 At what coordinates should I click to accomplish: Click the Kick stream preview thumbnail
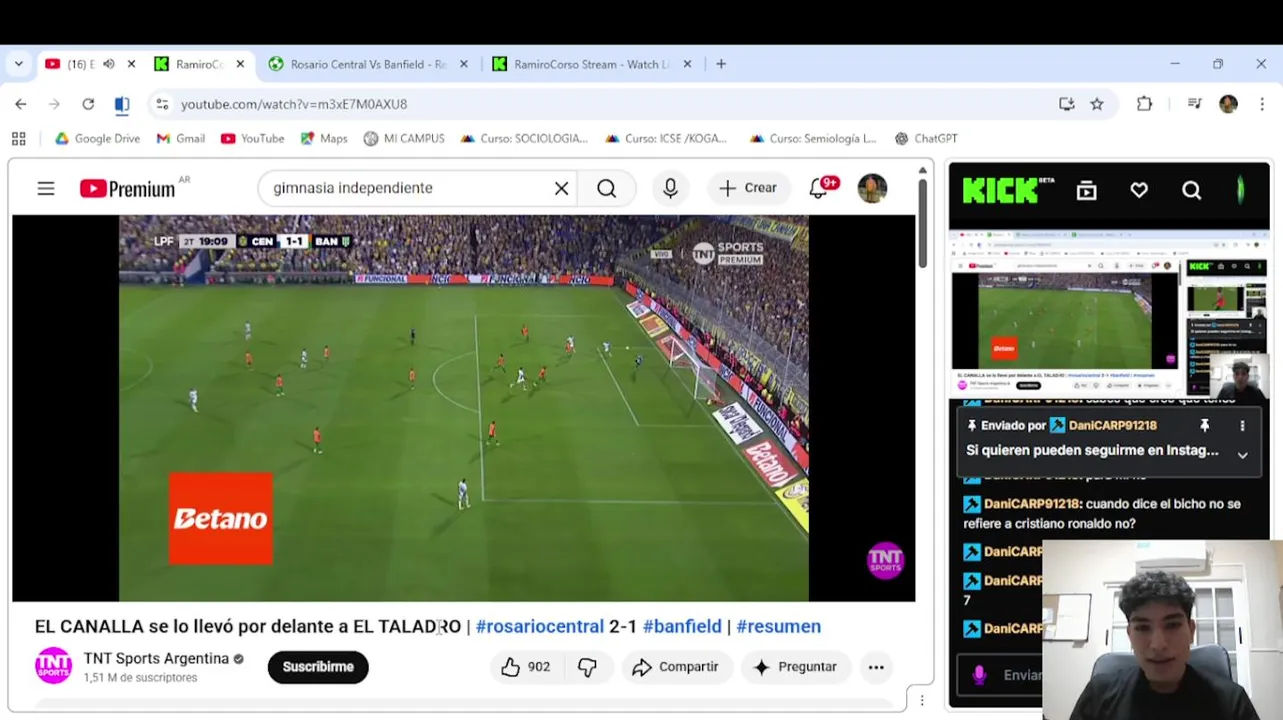tap(1109, 314)
